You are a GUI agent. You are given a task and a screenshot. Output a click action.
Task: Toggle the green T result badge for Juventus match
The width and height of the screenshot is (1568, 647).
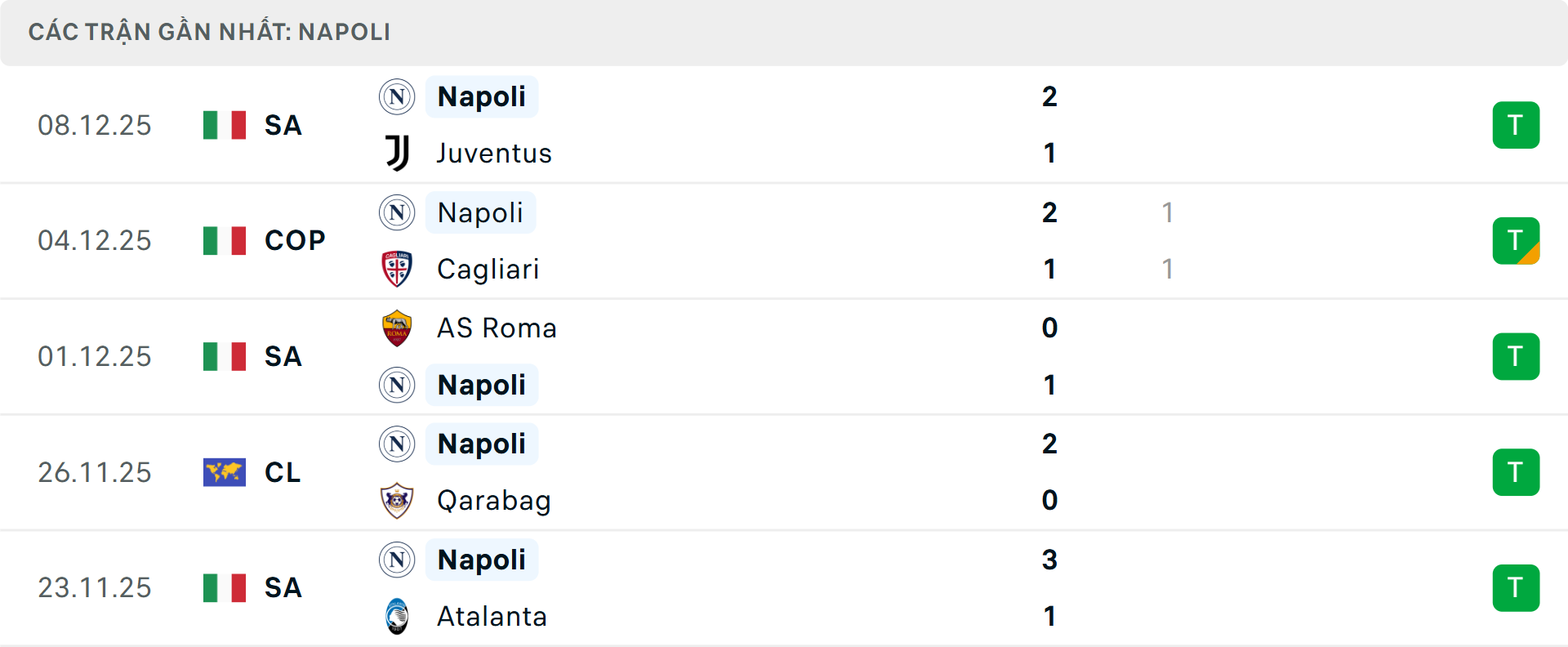coord(1517,125)
